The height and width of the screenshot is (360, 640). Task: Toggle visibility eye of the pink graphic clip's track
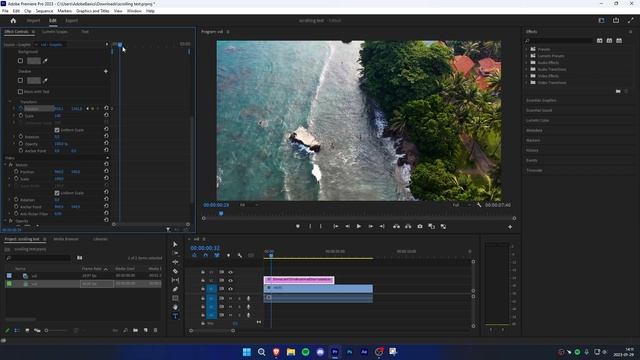point(231,280)
